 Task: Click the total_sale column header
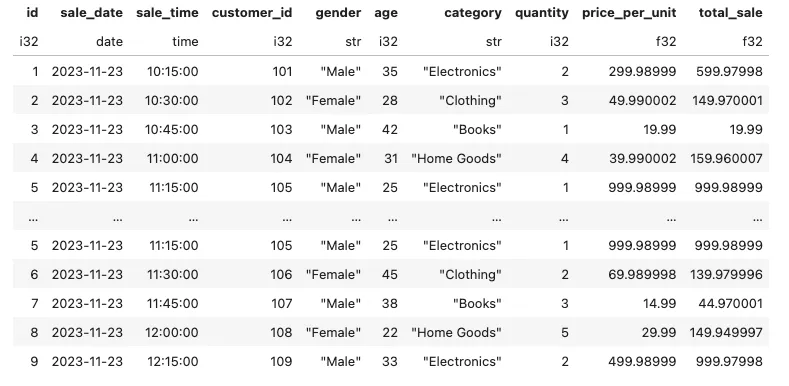point(730,13)
